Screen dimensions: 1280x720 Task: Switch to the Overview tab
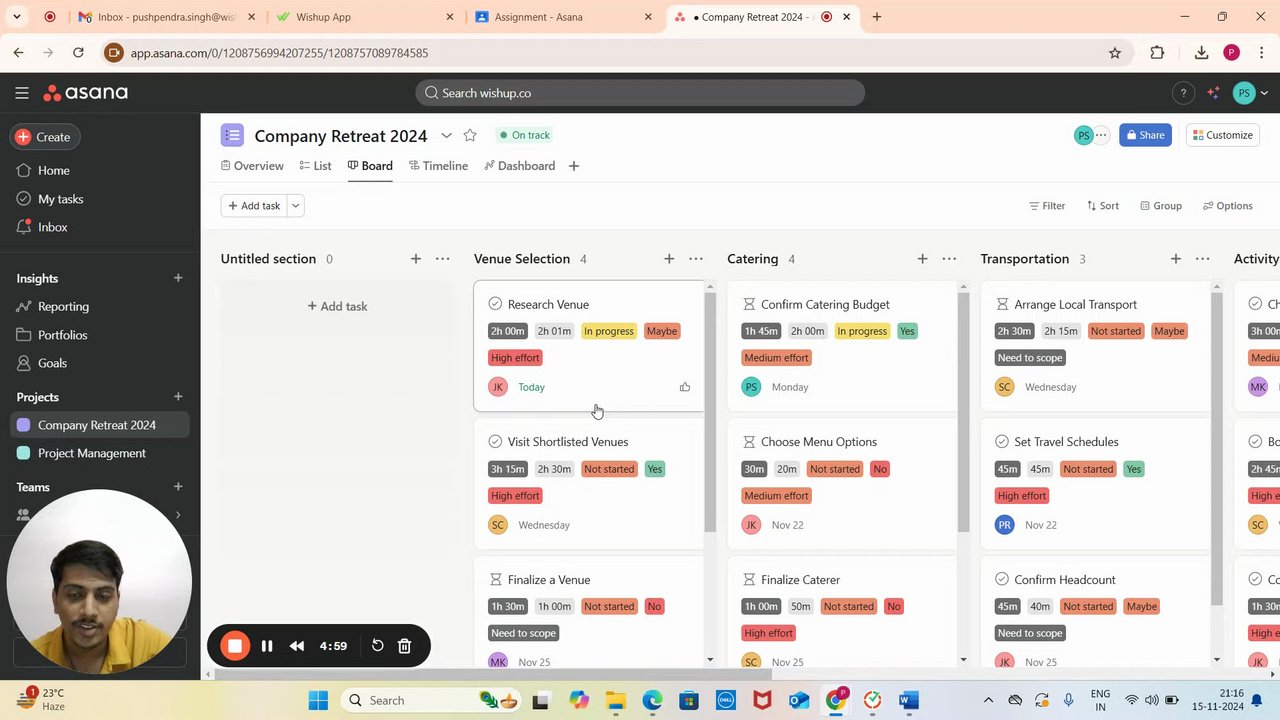click(x=252, y=166)
